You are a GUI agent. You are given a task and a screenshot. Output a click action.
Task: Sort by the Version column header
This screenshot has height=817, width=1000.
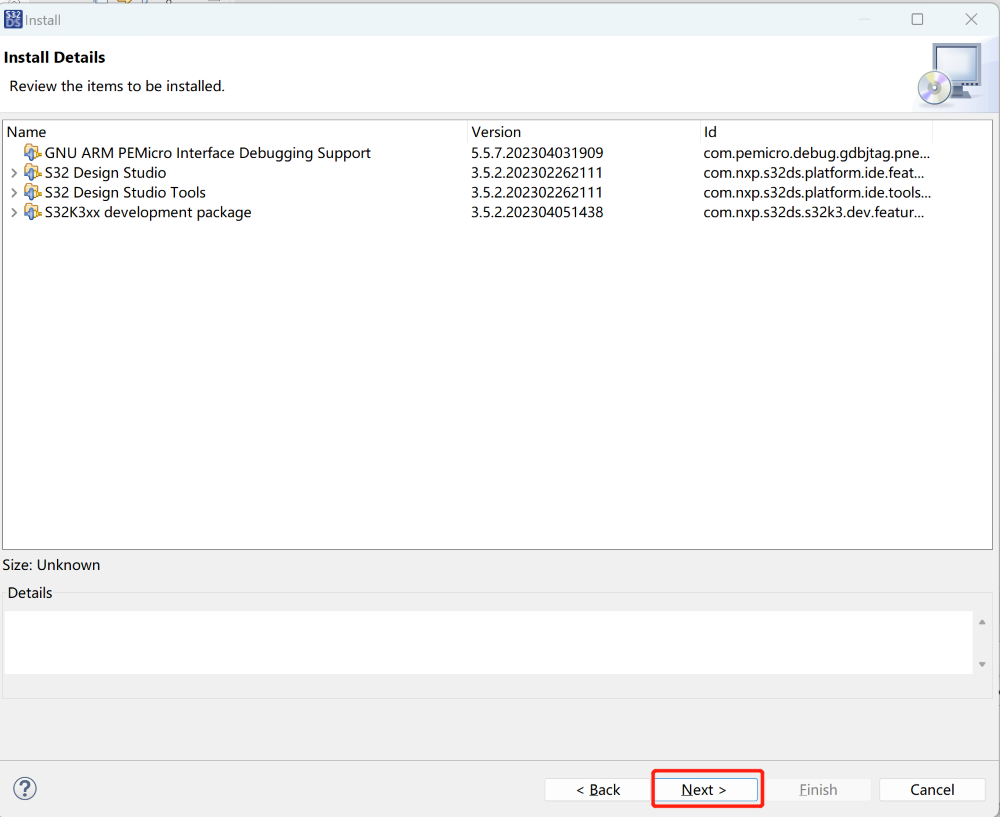coord(584,132)
